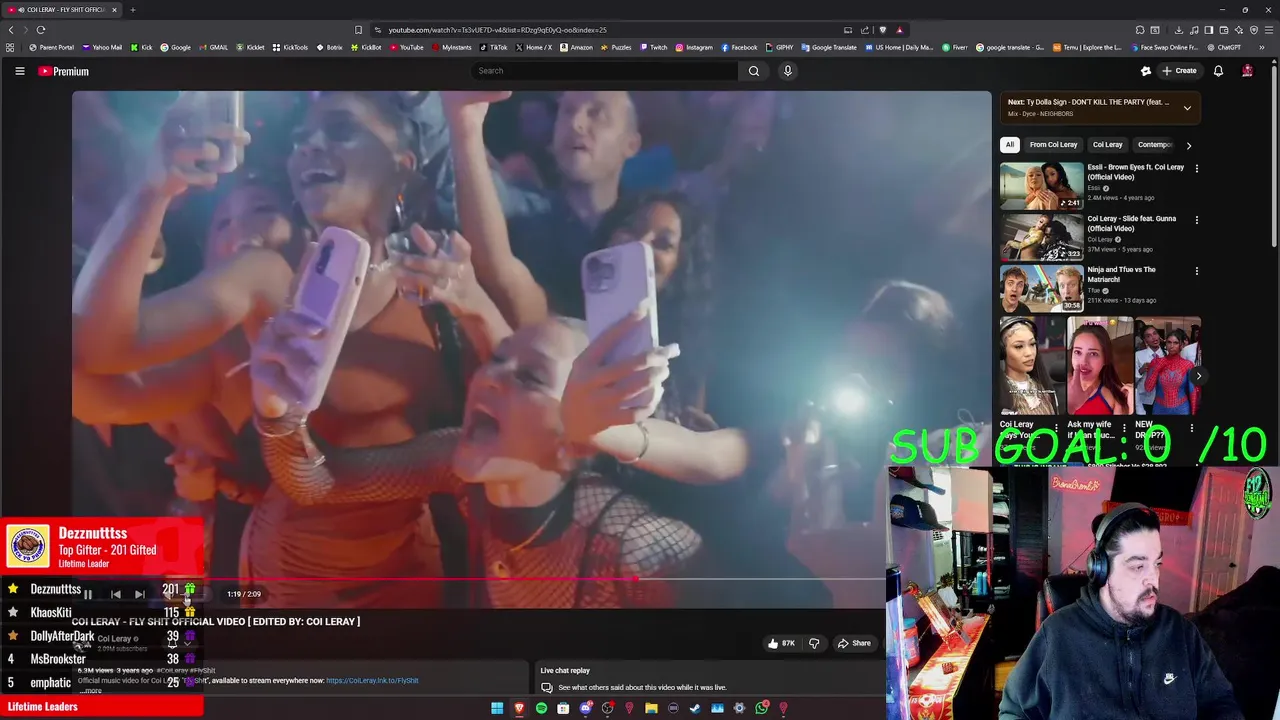Skip to previous video in playlist

pos(116,594)
